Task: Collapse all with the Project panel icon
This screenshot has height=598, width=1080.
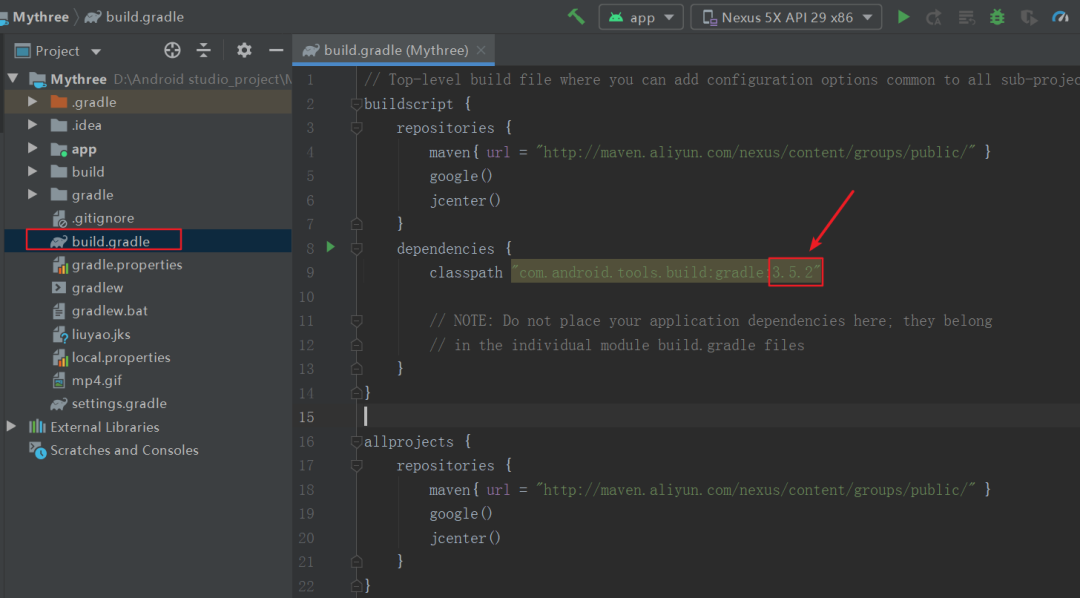Action: (x=203, y=50)
